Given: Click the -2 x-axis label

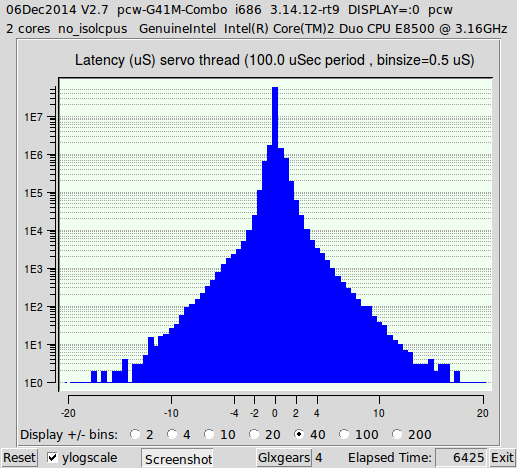Looking at the screenshot, I should click(x=254, y=413).
